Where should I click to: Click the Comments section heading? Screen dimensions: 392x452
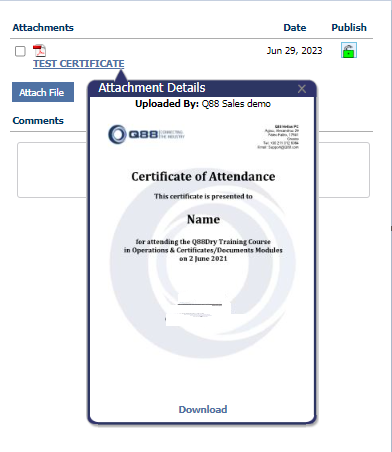tap(38, 120)
